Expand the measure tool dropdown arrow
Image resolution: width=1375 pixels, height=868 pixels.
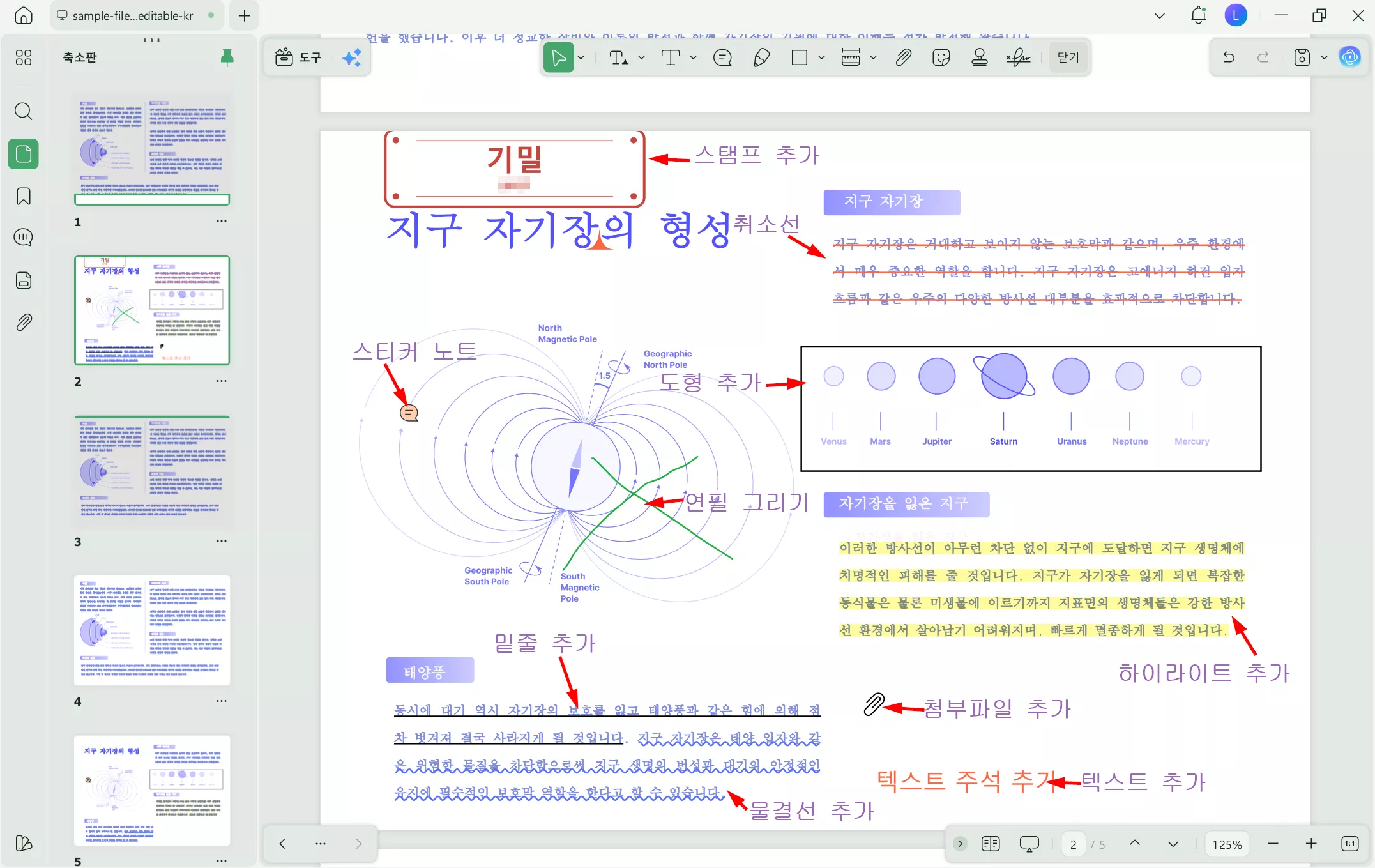(x=874, y=57)
